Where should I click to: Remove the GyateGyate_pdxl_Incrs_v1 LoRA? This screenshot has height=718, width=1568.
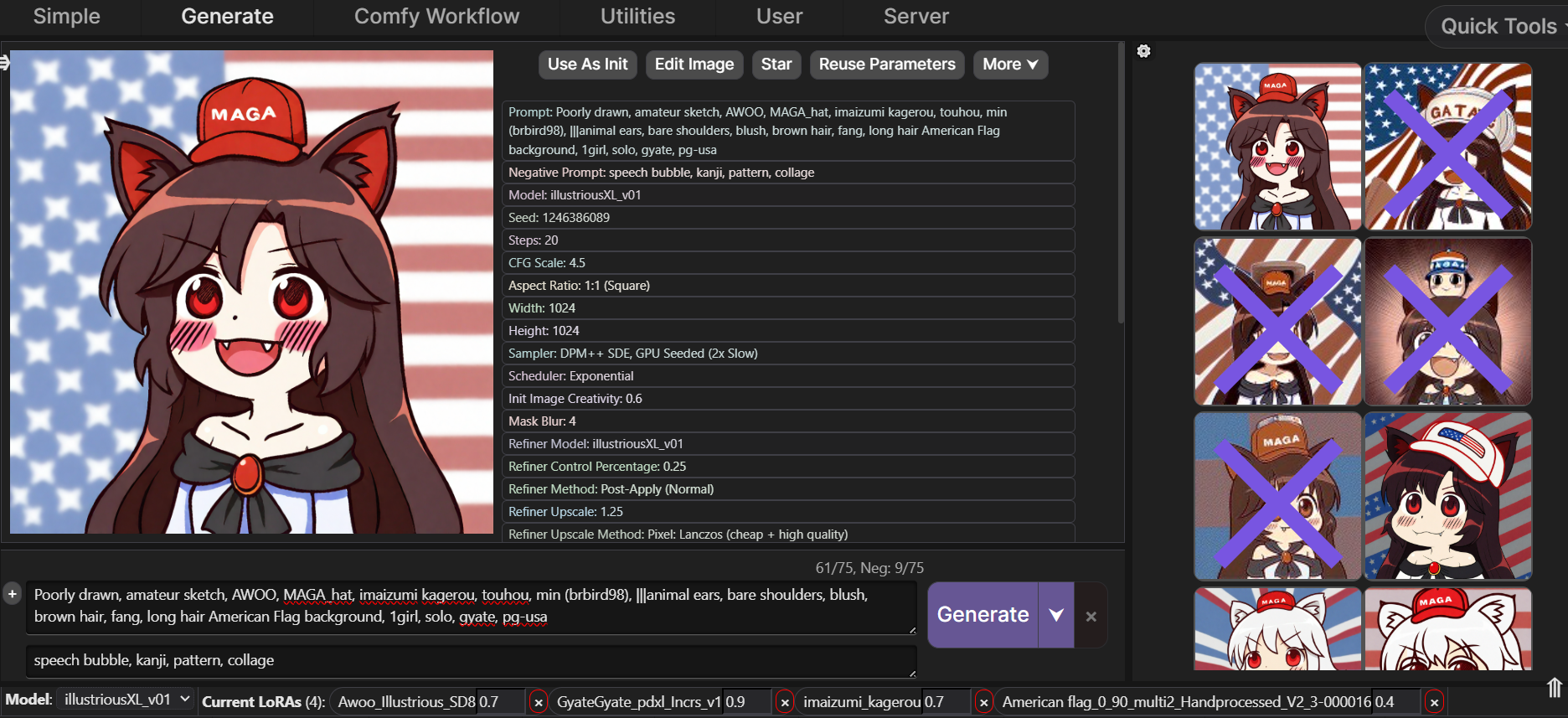784,702
